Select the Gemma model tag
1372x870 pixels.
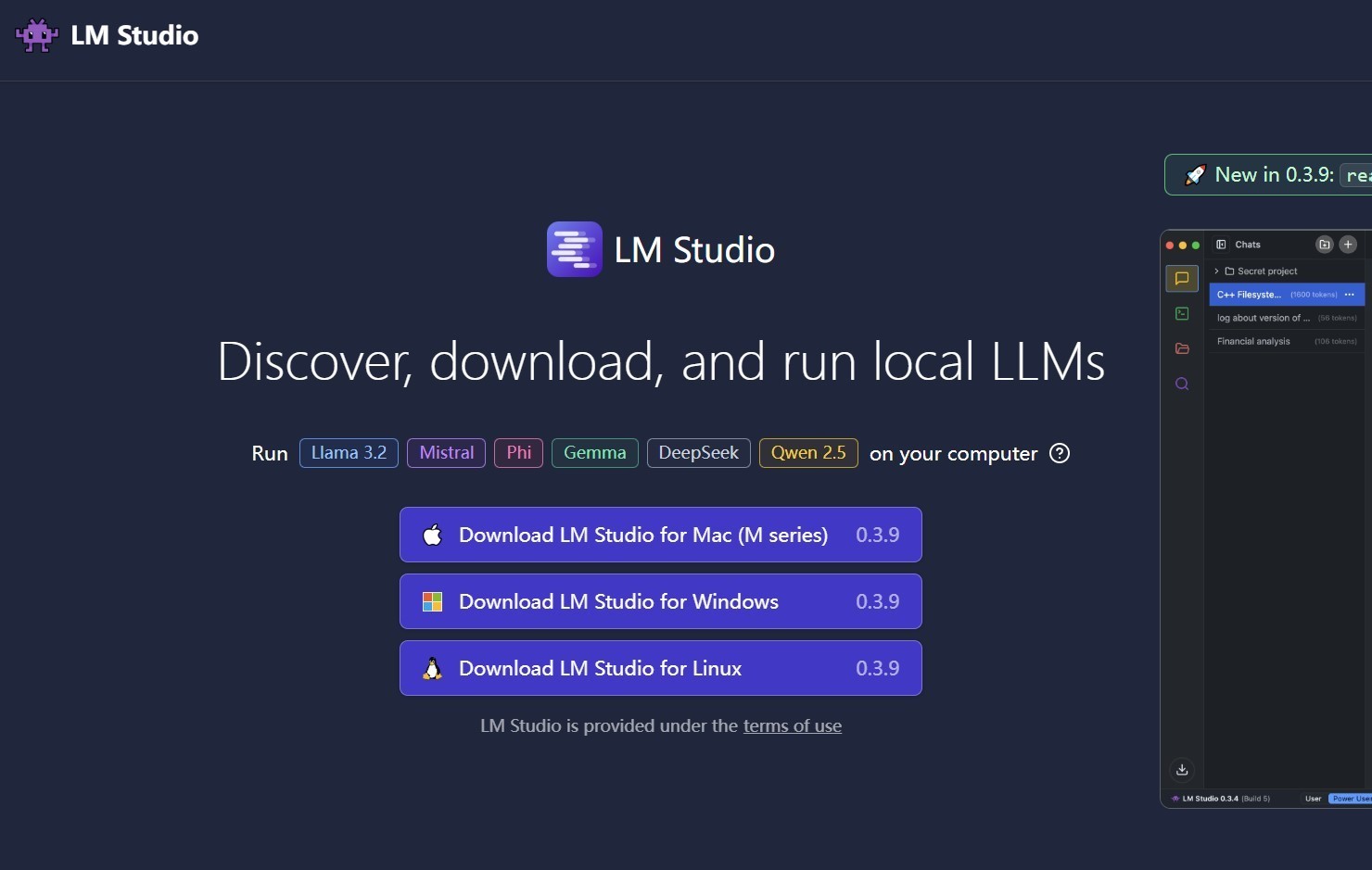click(594, 453)
